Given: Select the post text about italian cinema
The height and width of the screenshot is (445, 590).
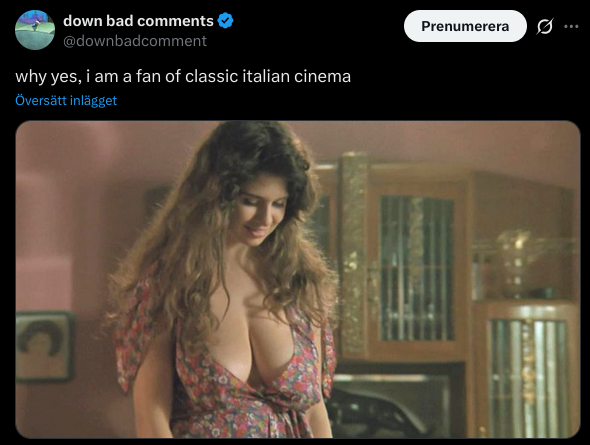Looking at the screenshot, I should click(x=183, y=76).
